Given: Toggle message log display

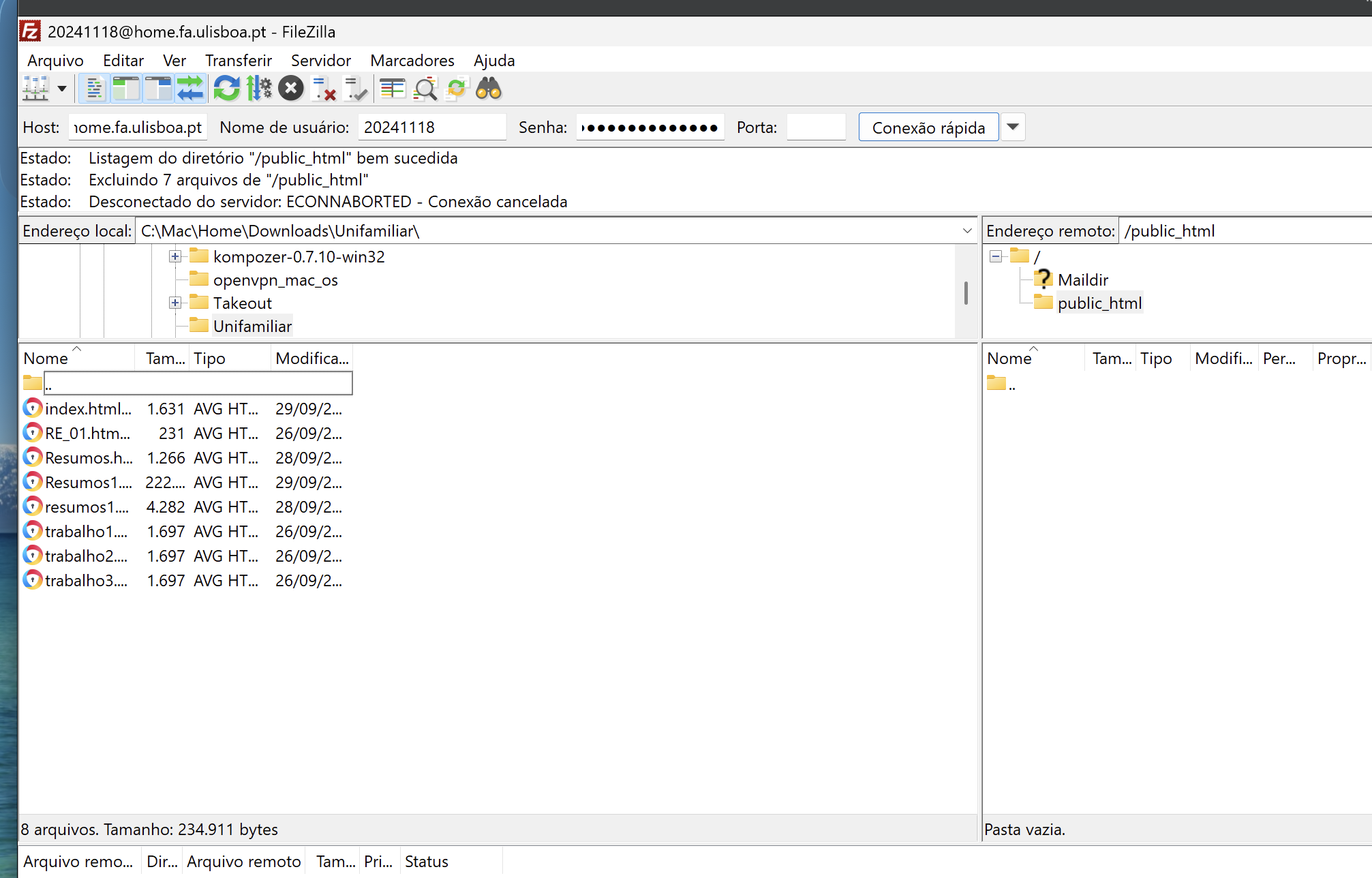Looking at the screenshot, I should coord(94,89).
